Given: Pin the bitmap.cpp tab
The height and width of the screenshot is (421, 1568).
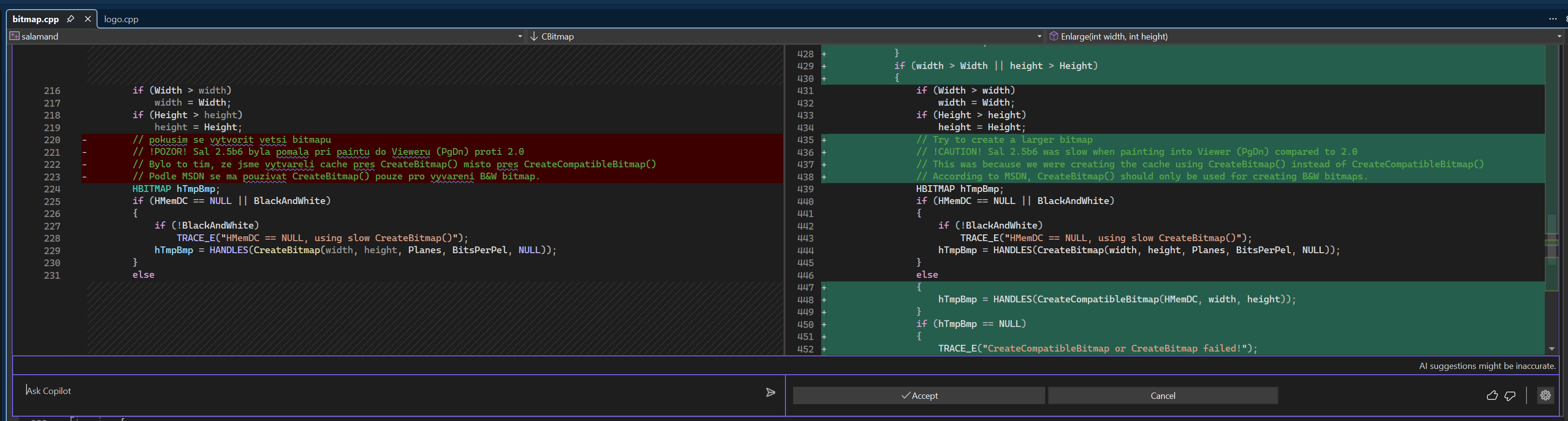Looking at the screenshot, I should point(70,19).
